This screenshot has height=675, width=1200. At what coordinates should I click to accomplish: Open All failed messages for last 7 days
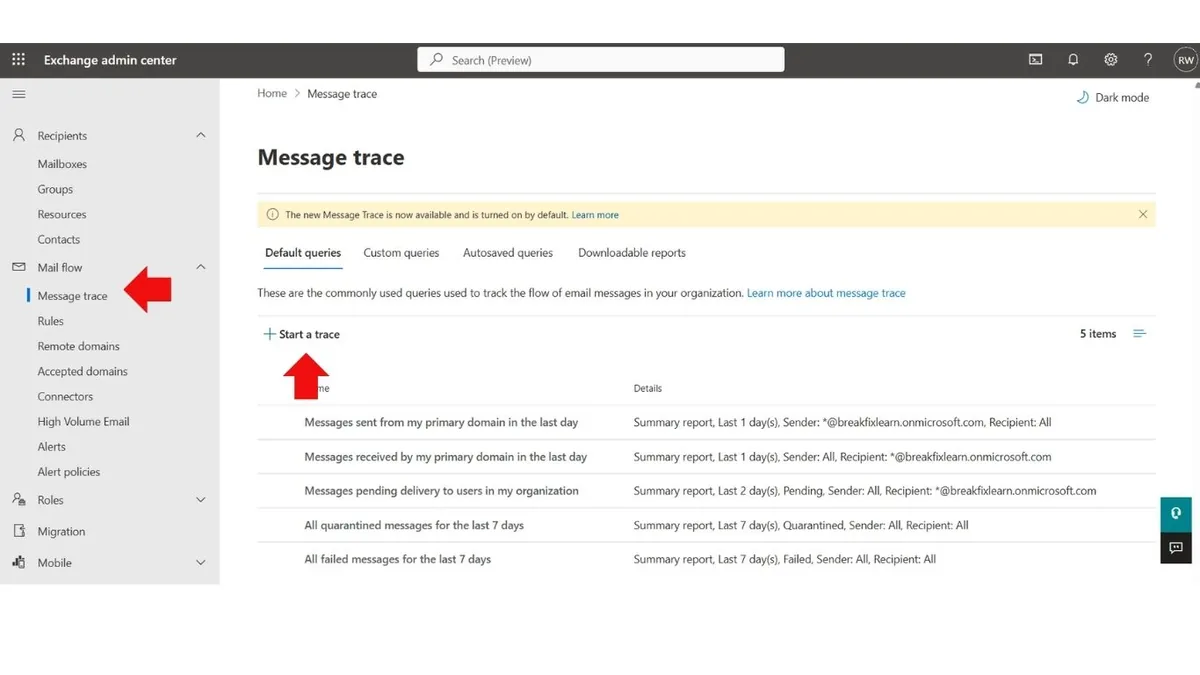(398, 559)
